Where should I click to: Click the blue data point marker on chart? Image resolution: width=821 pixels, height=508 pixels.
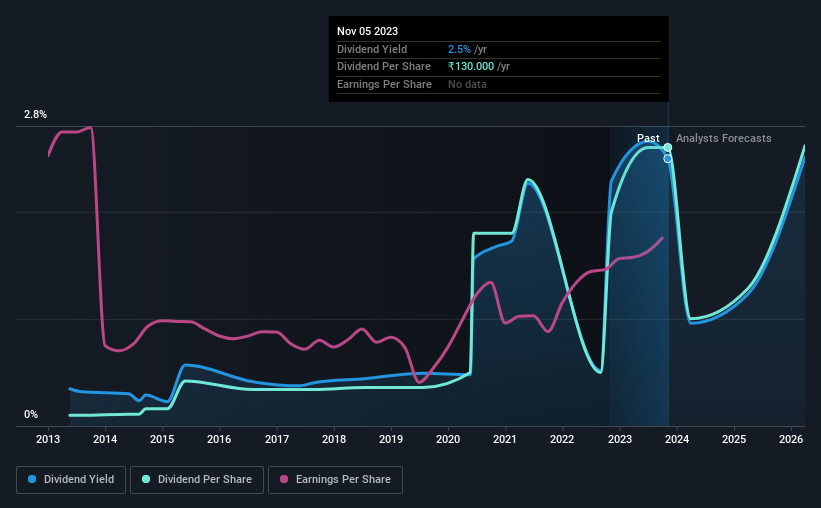[x=668, y=159]
